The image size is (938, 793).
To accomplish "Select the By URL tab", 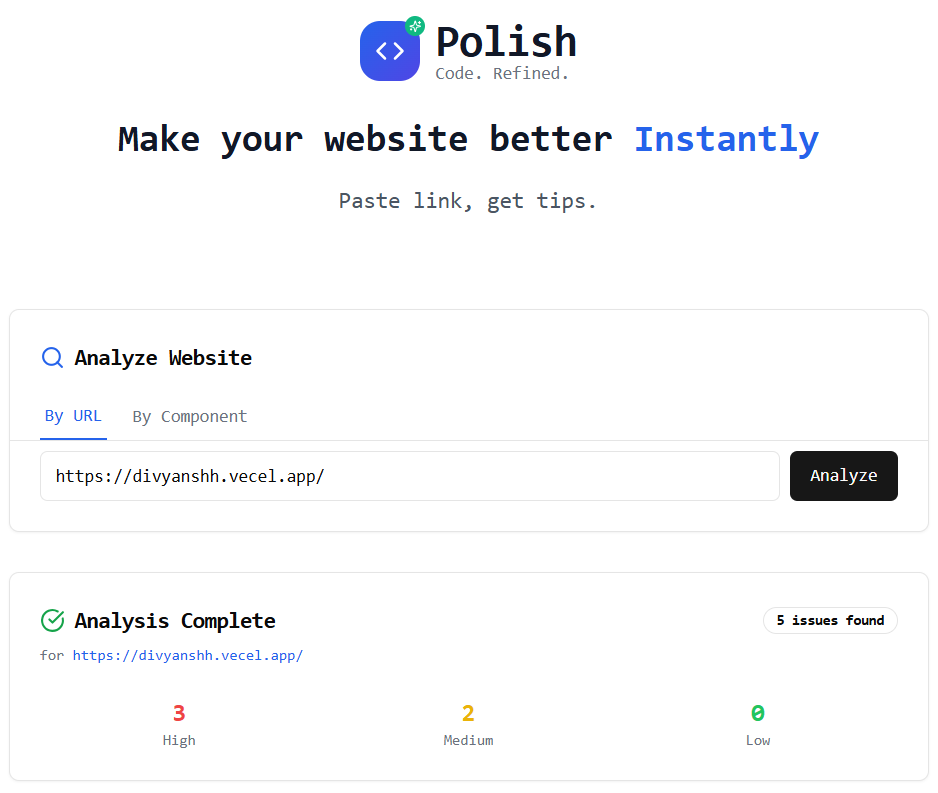I will coord(73,416).
